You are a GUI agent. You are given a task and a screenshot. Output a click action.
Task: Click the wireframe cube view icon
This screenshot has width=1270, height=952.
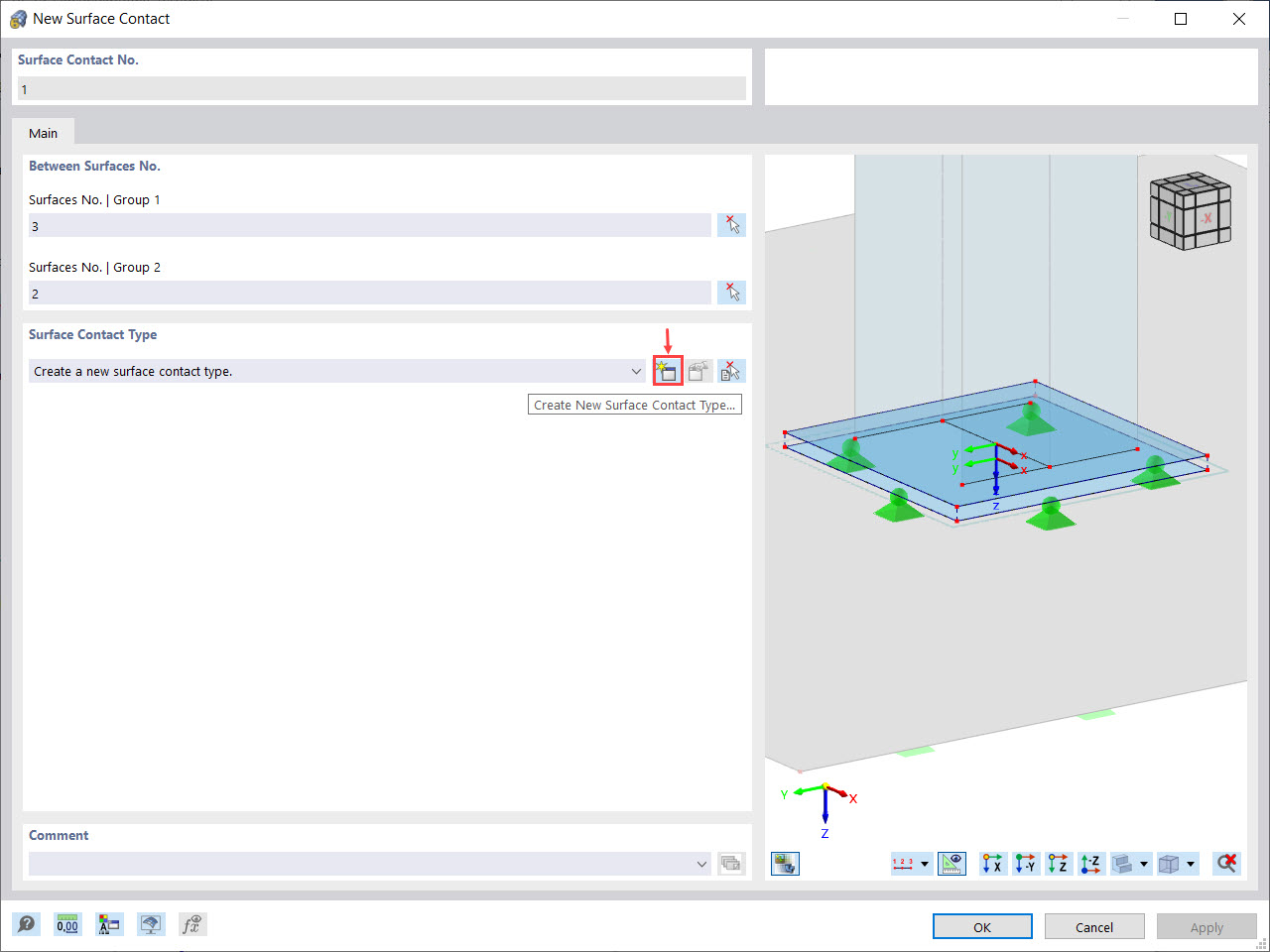pos(1170,864)
